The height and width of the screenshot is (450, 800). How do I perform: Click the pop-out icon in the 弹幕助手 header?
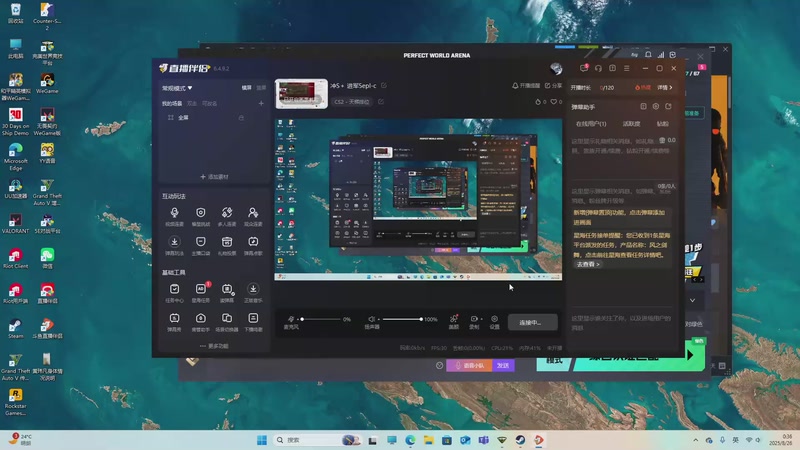[x=668, y=107]
